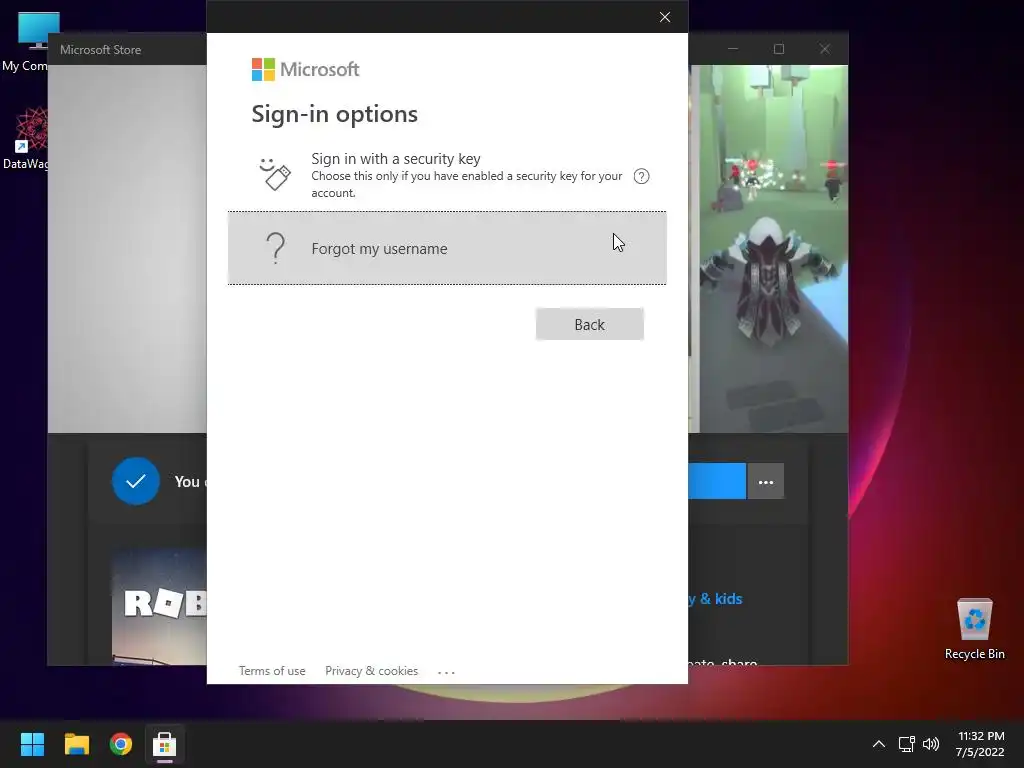The image size is (1024, 768).
Task: Select Forgot my username option
Action: (447, 248)
